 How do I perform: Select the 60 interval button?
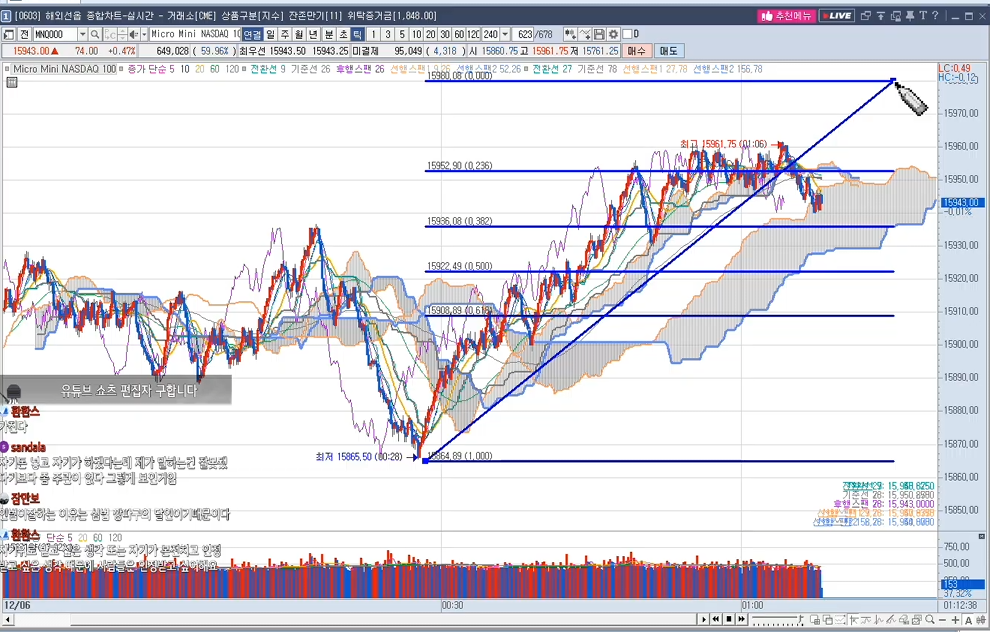[459, 34]
